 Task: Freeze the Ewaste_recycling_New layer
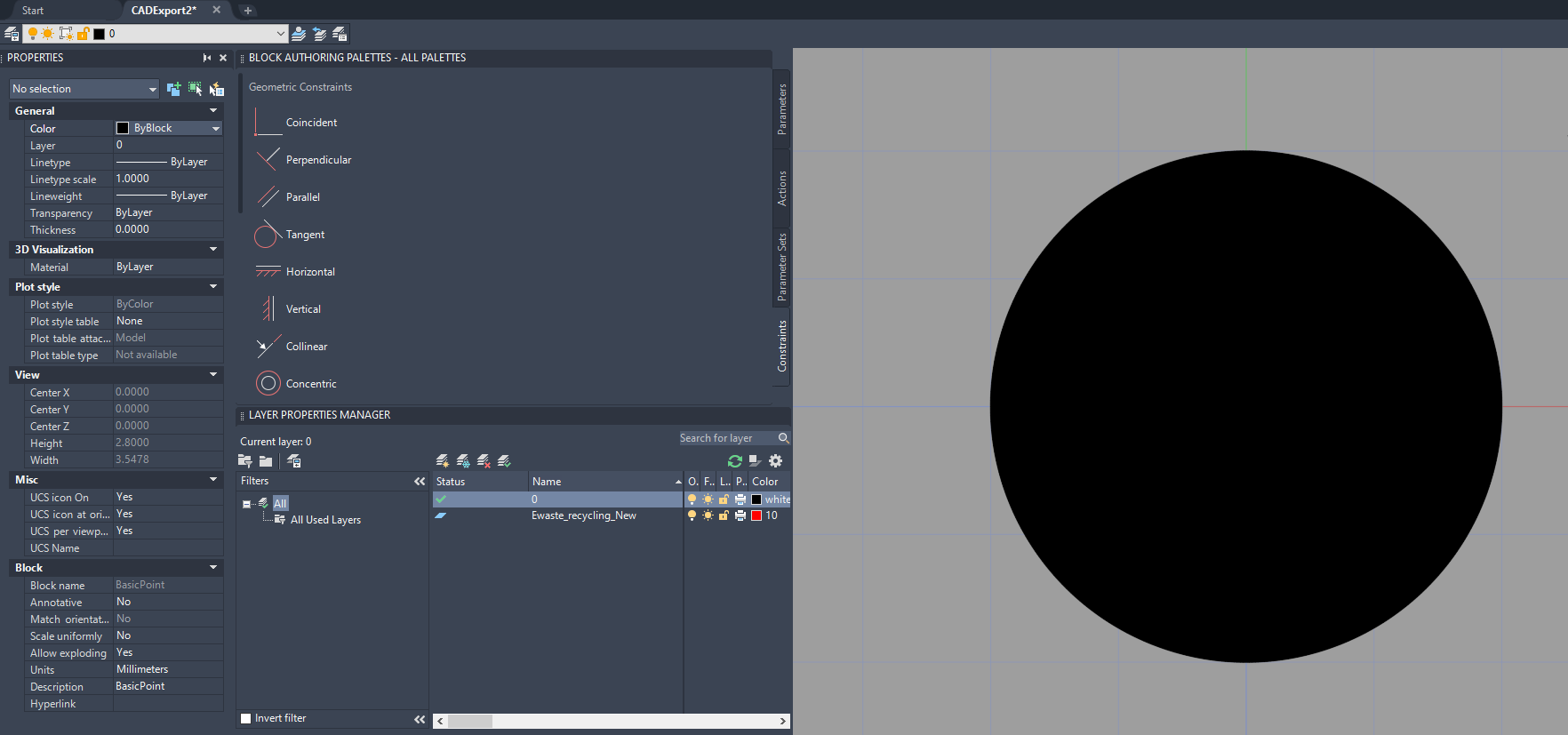708,515
